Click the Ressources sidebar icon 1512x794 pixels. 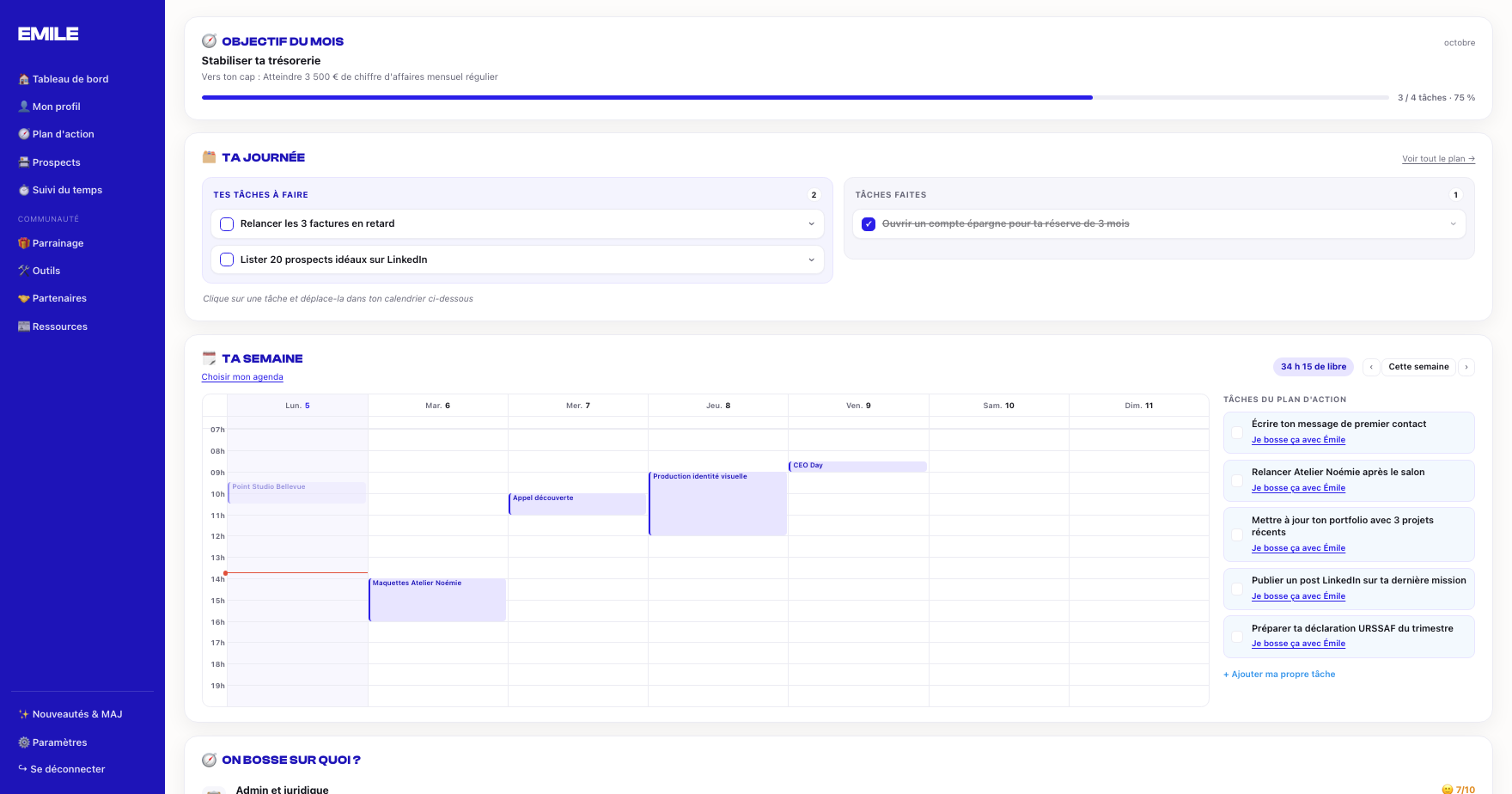24,327
